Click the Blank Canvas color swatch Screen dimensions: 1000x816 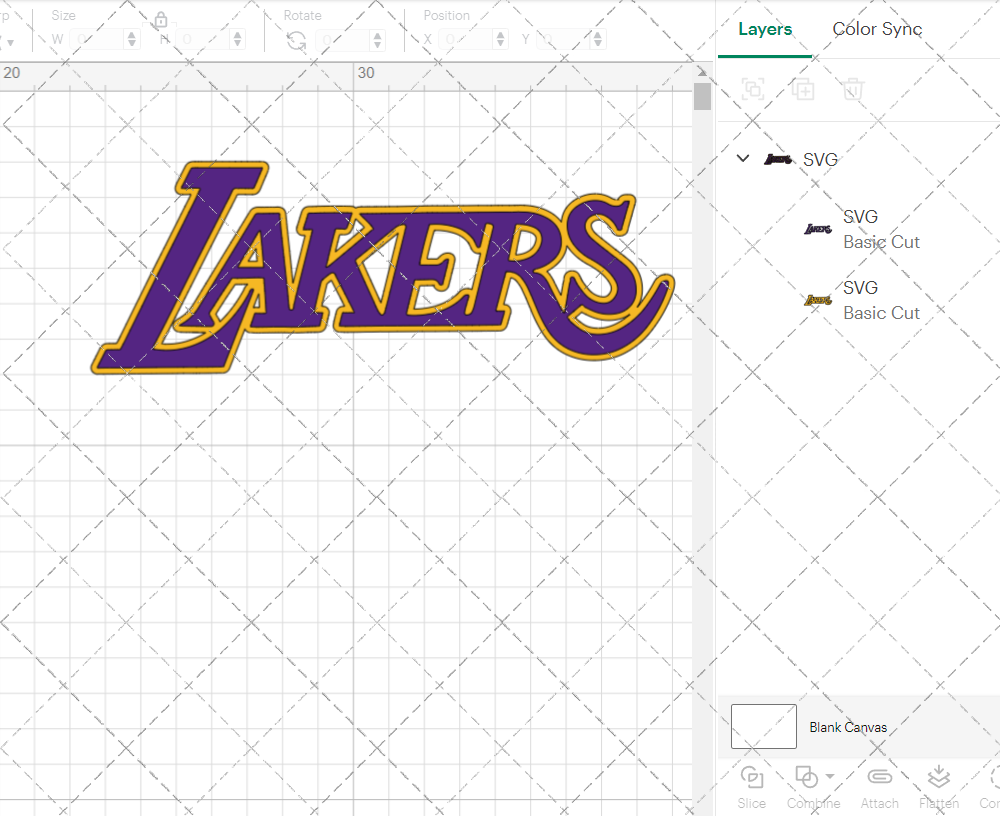pos(763,727)
